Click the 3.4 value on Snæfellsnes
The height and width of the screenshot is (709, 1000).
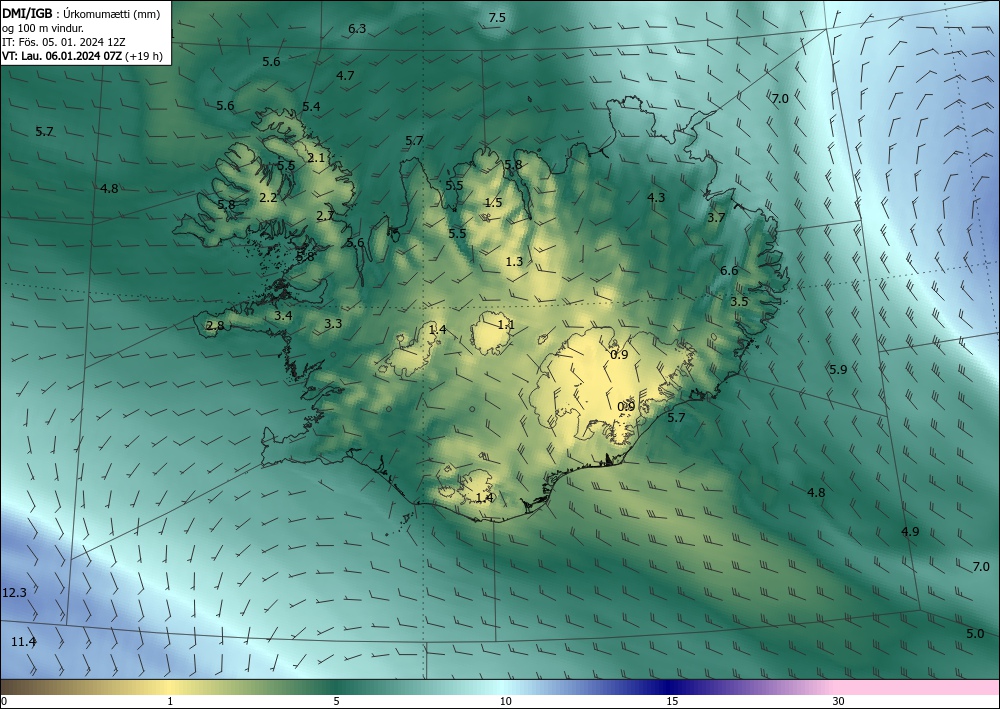pos(283,315)
